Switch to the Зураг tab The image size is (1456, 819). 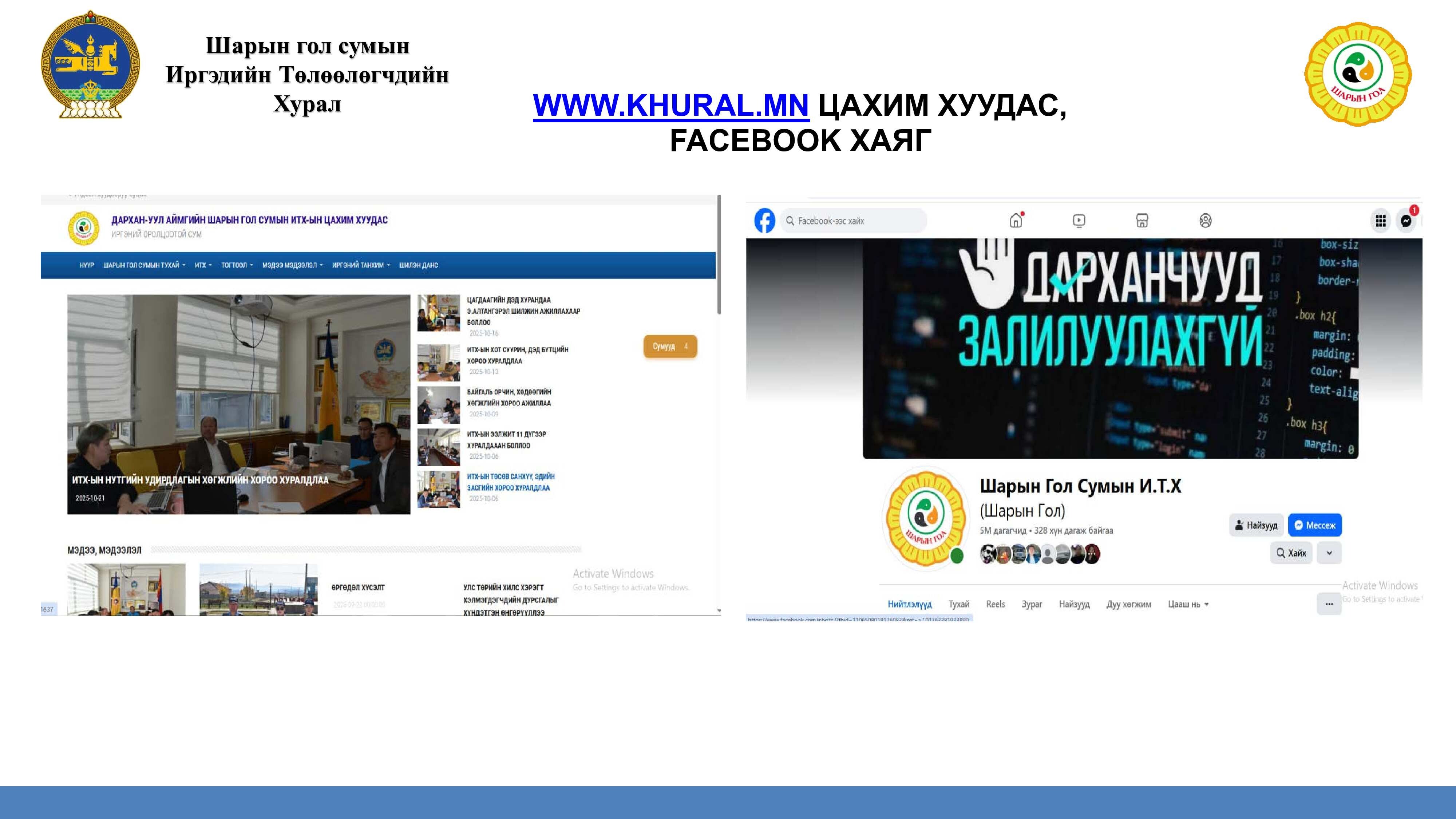coord(1032,604)
